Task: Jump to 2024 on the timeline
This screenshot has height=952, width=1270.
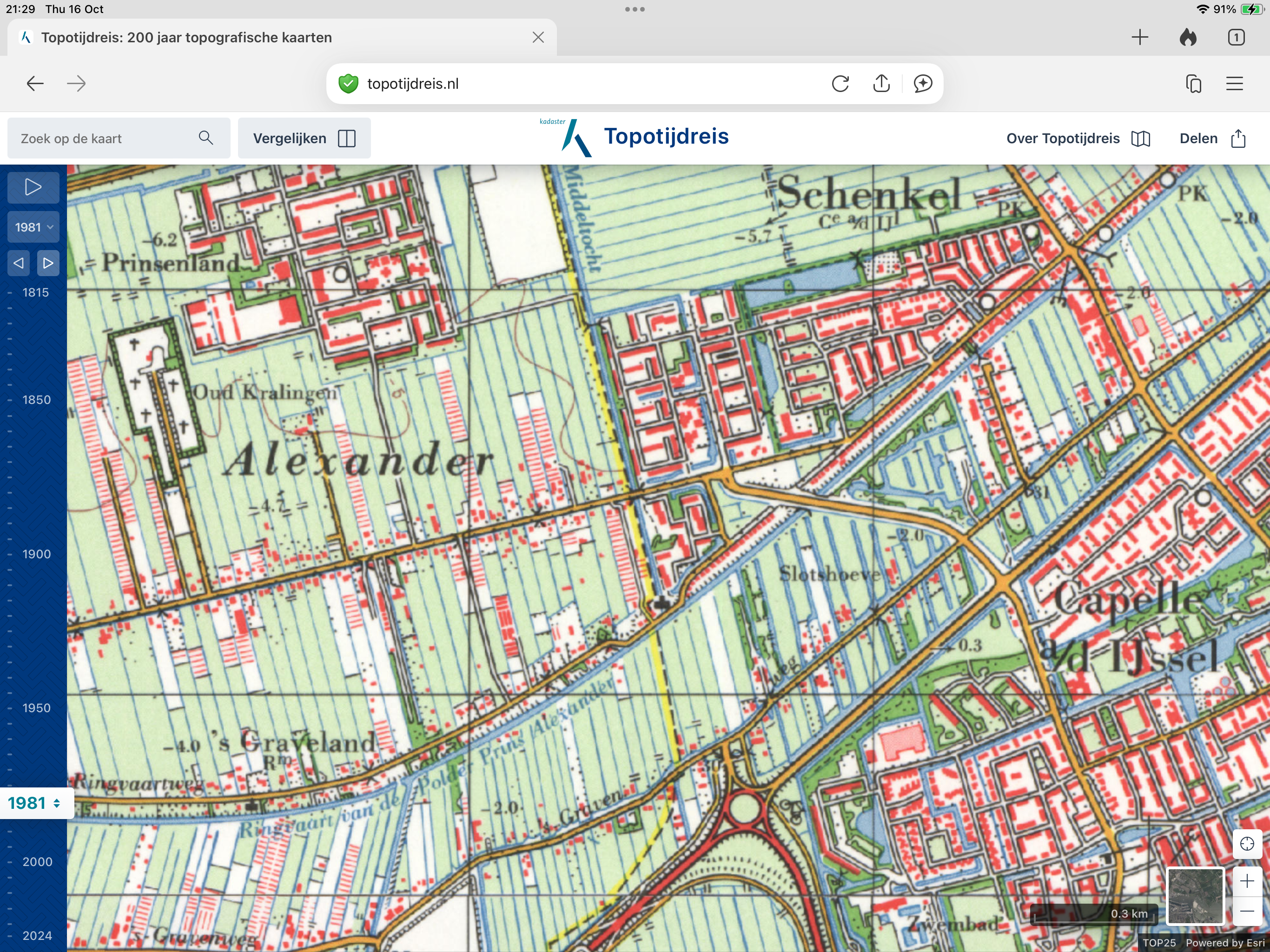Action: point(37,935)
